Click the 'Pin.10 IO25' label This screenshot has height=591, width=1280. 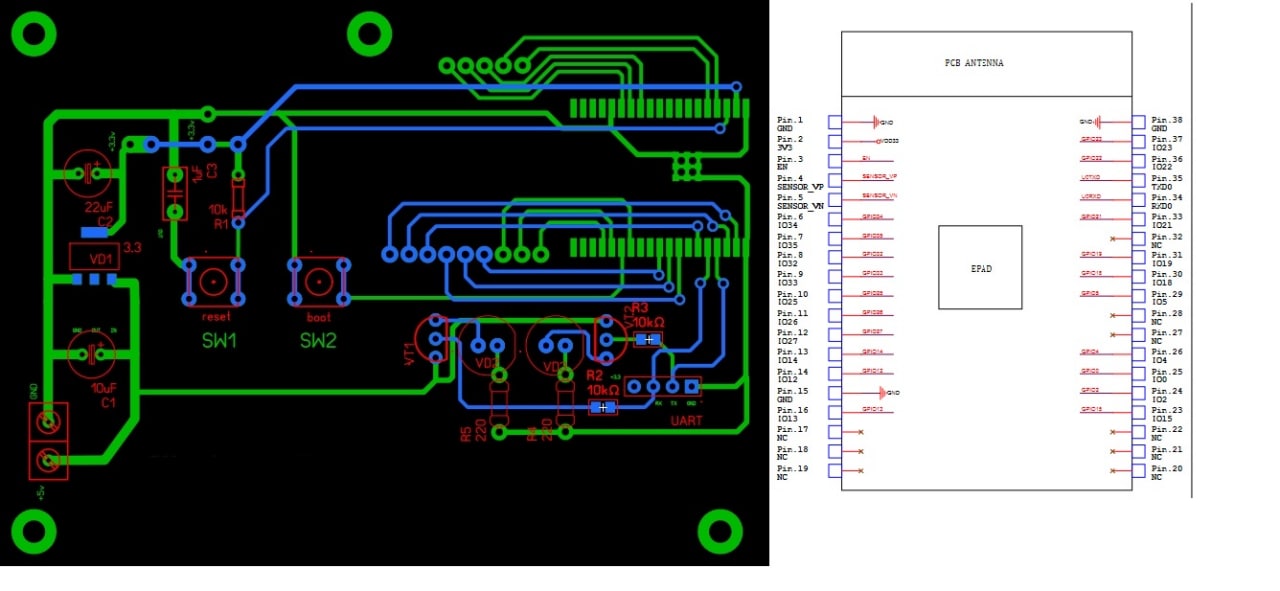click(x=792, y=298)
